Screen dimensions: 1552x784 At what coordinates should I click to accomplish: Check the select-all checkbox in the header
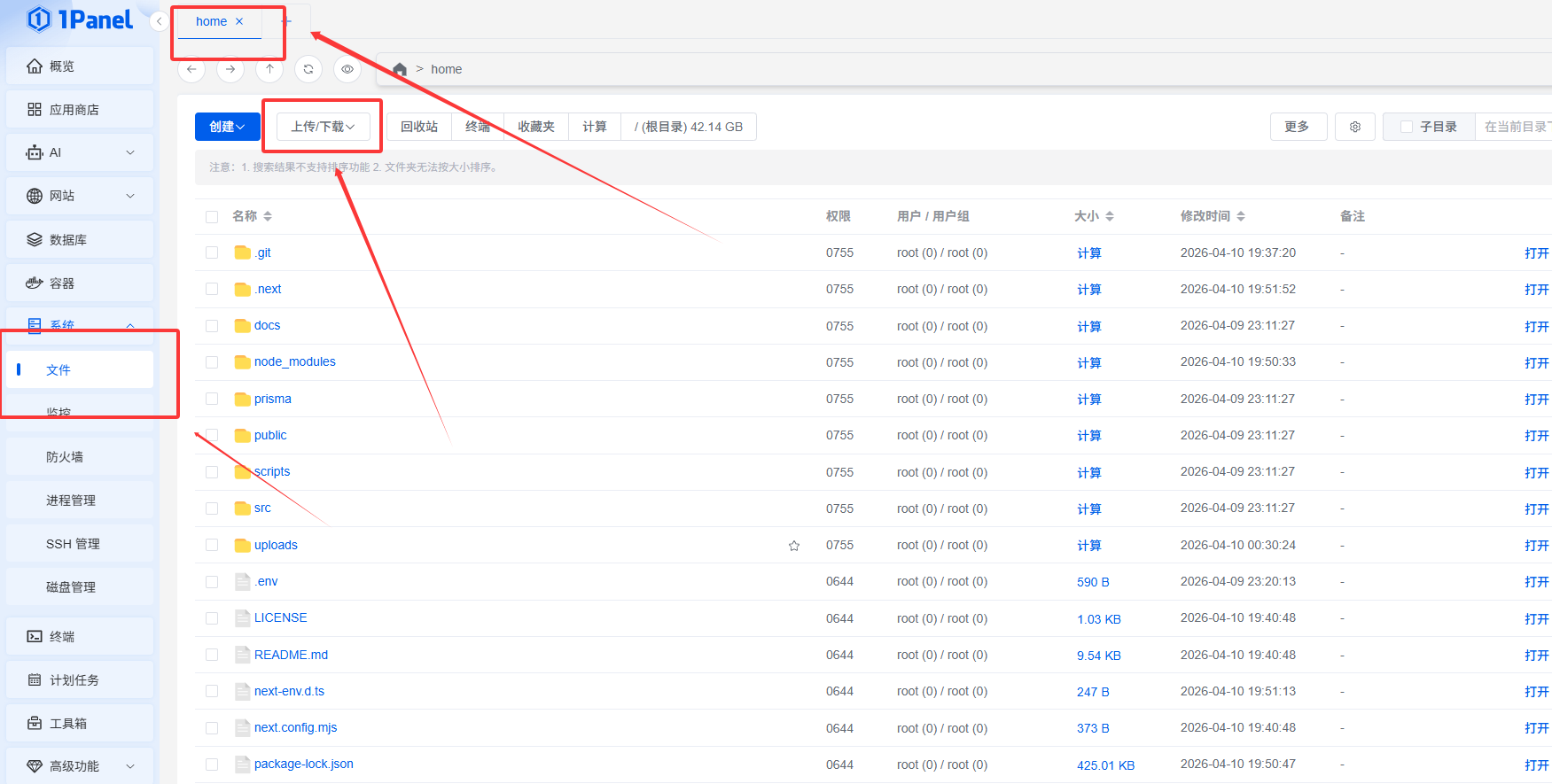[212, 217]
